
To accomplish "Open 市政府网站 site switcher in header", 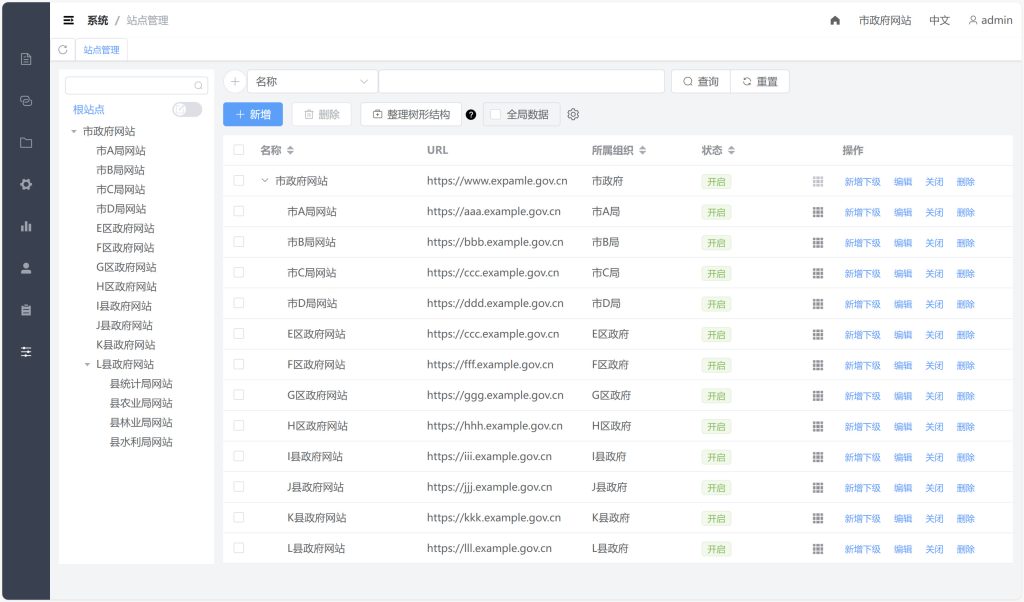I will (885, 20).
